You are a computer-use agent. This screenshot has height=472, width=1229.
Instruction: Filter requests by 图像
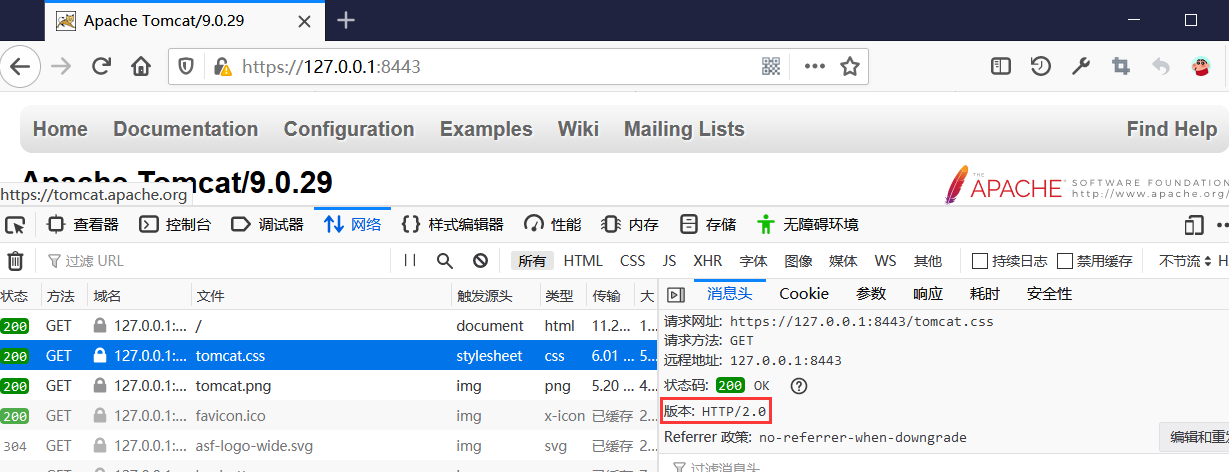coord(798,261)
